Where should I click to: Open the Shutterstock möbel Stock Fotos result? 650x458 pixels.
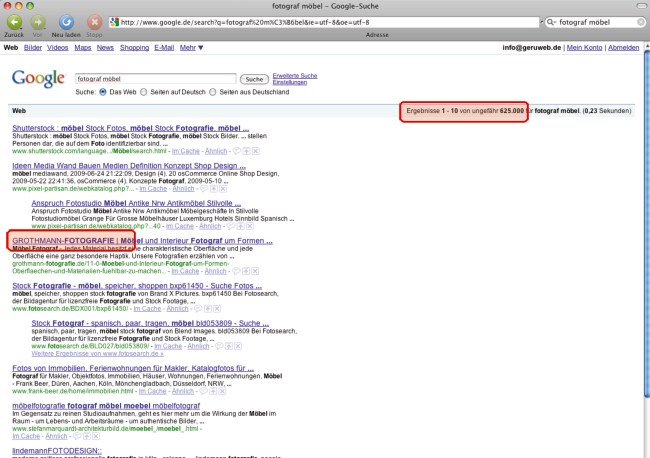coord(131,128)
